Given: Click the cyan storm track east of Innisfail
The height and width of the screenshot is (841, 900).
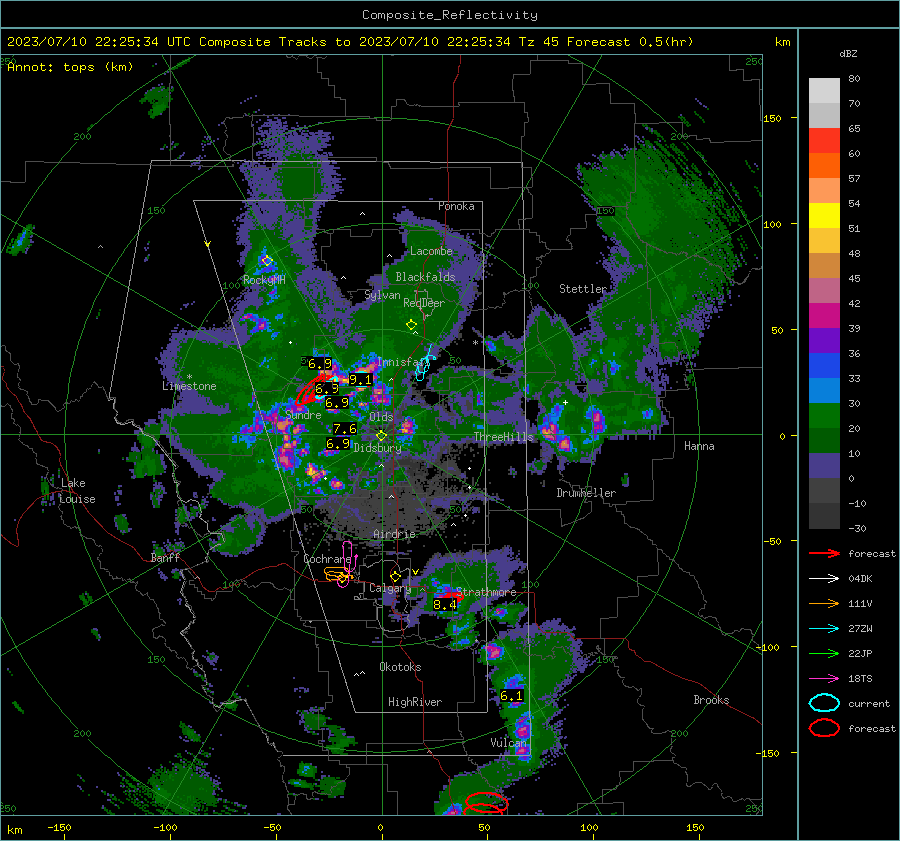Looking at the screenshot, I should 424,364.
